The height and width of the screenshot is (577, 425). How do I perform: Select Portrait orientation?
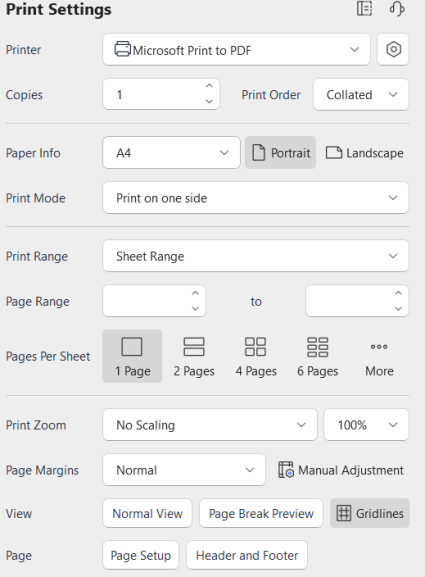tap(280, 153)
